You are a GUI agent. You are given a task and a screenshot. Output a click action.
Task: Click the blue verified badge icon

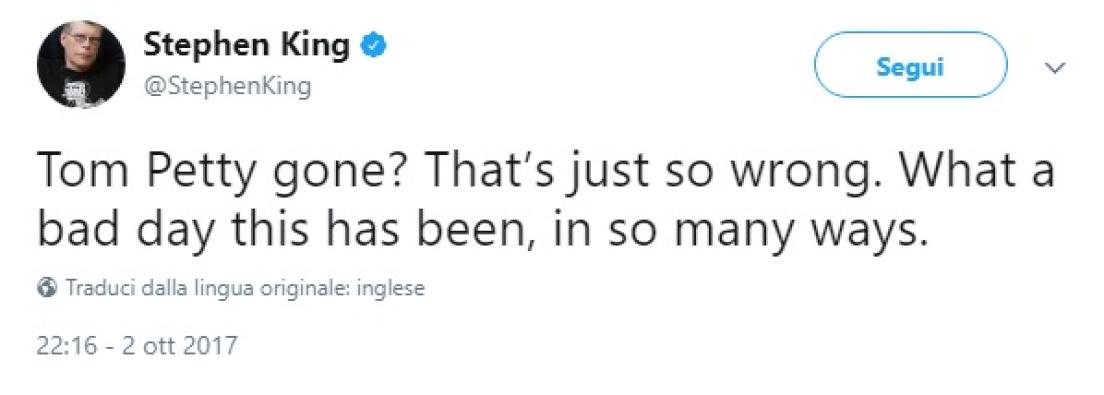click(x=373, y=46)
